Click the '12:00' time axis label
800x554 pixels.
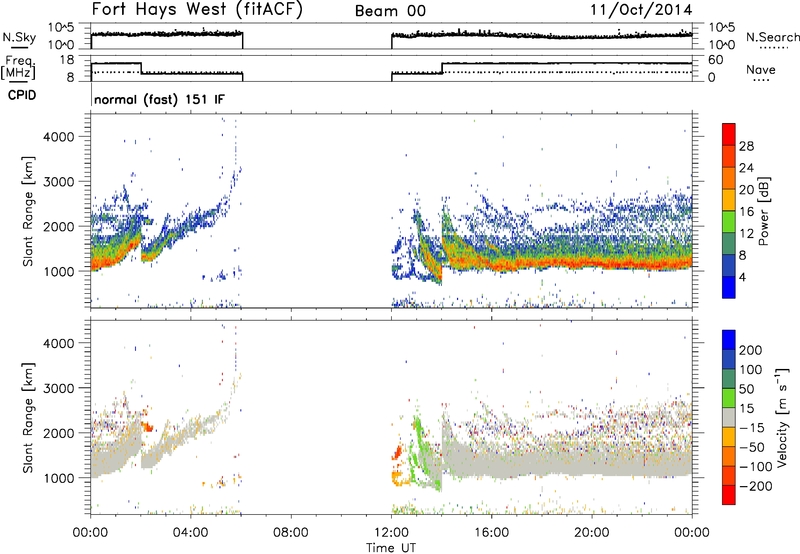point(391,533)
